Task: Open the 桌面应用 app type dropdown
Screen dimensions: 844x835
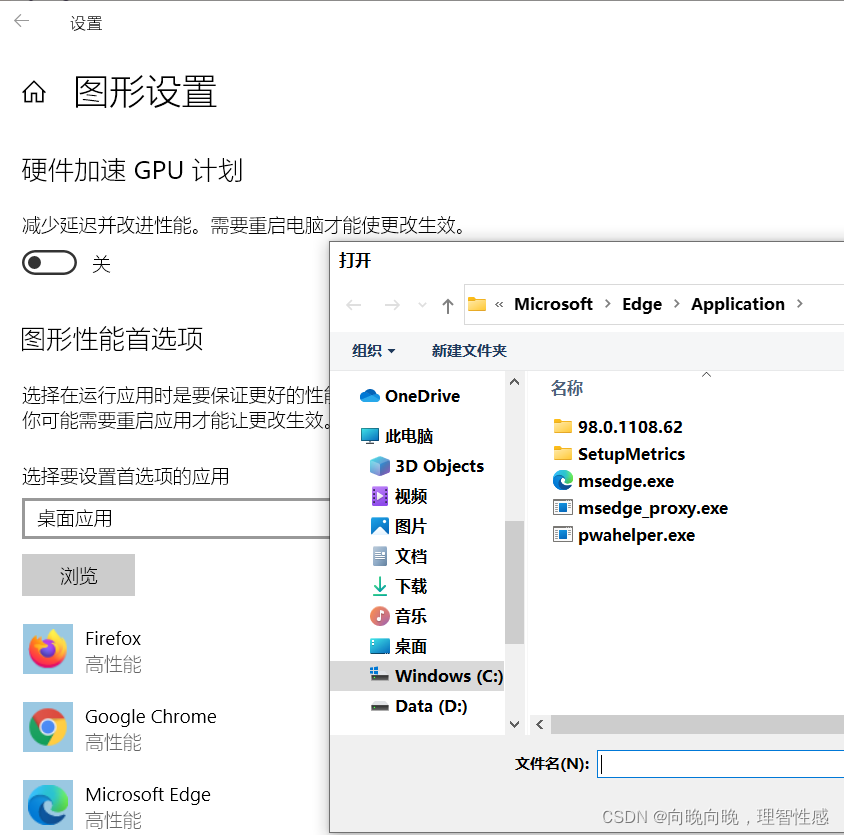Action: coord(176,518)
